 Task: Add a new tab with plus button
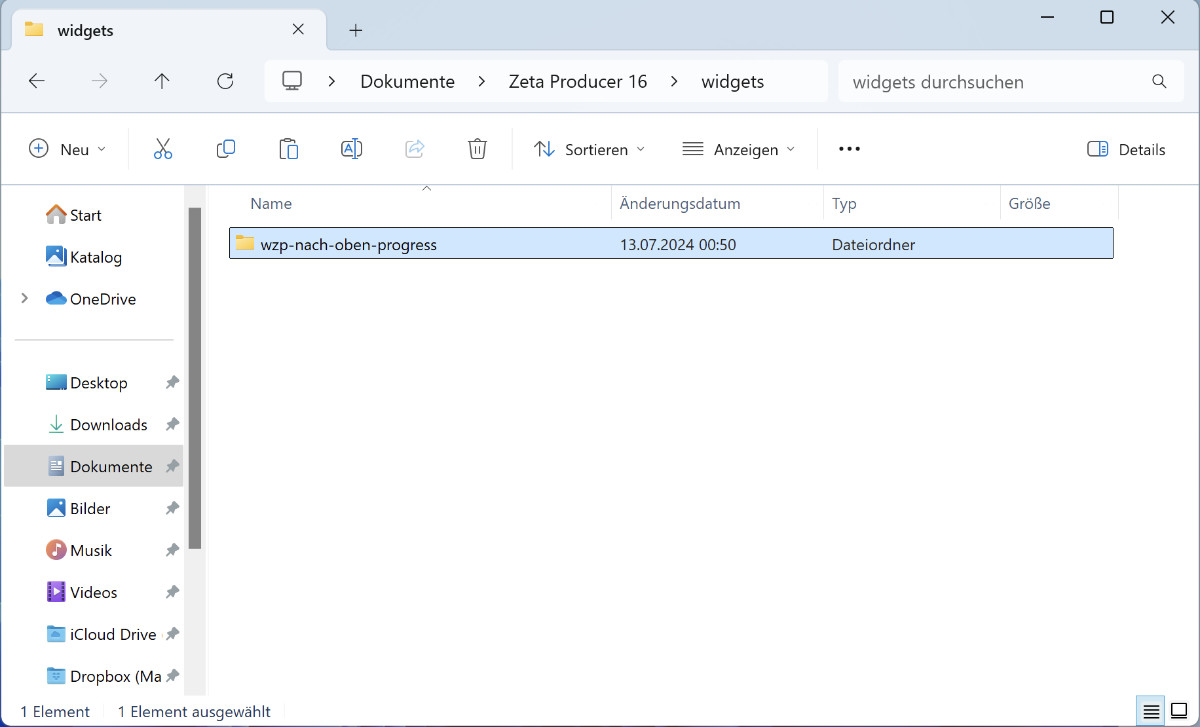point(355,30)
